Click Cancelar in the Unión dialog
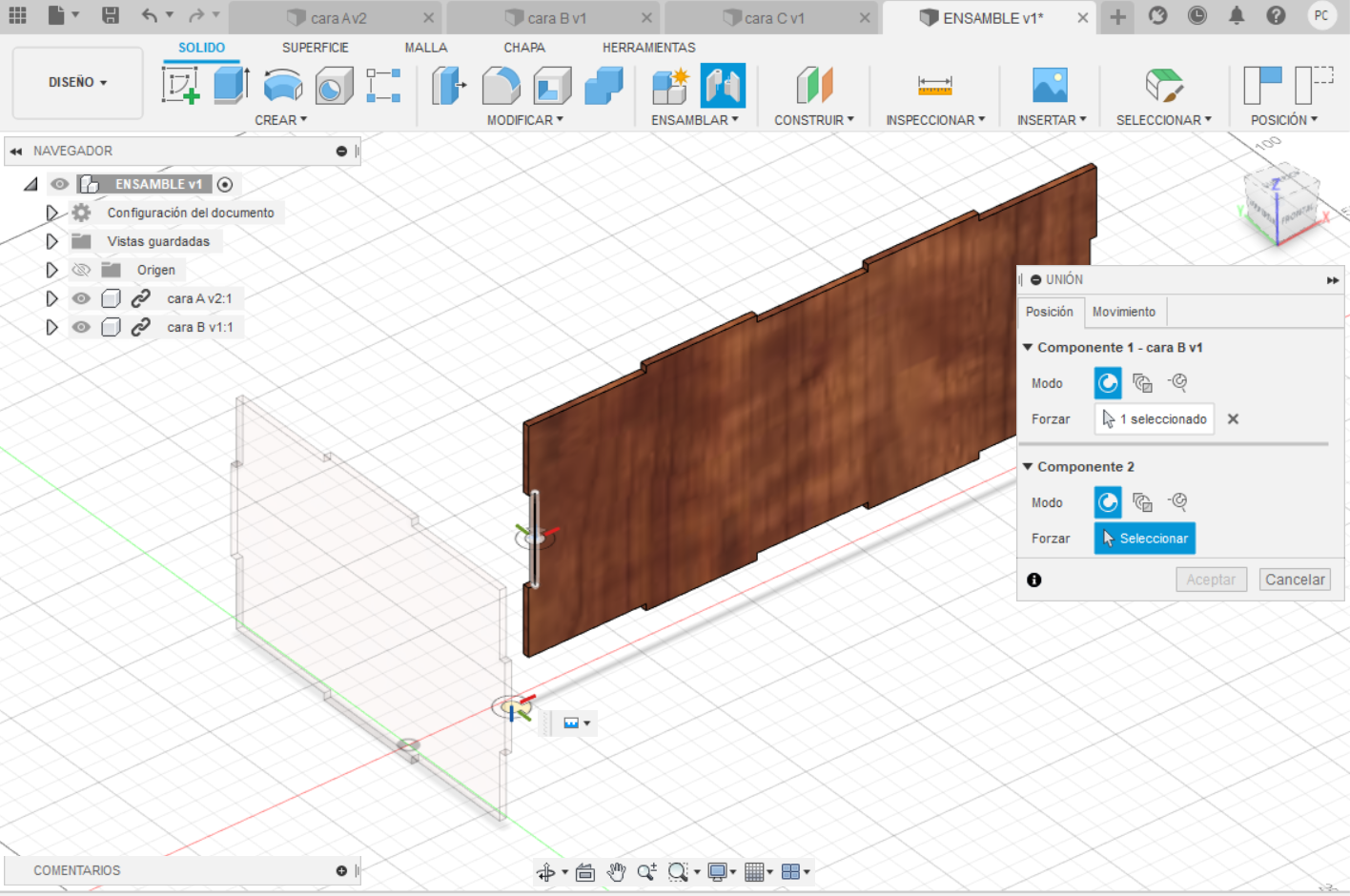 click(1295, 580)
